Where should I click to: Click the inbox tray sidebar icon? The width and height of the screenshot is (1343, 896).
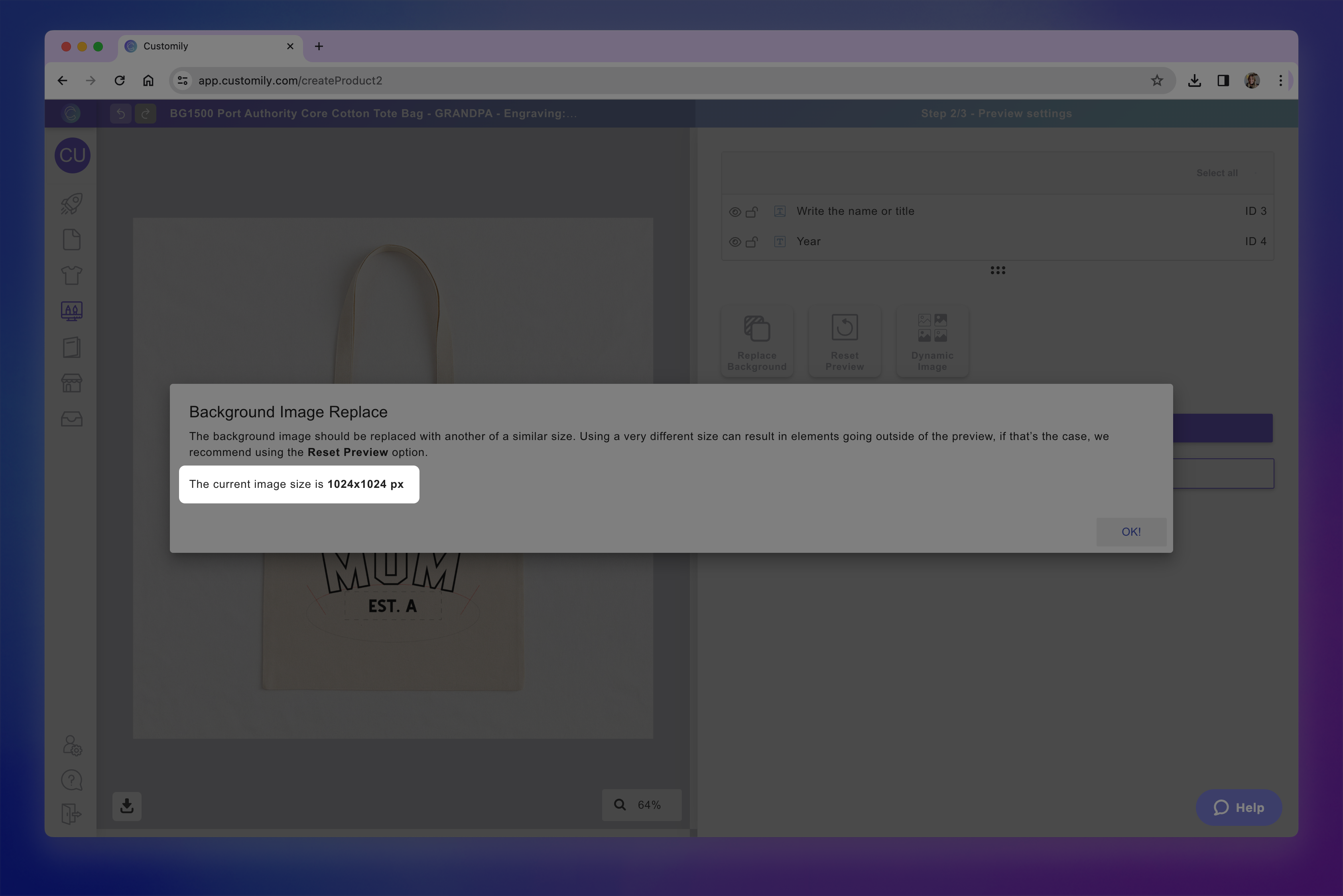pyautogui.click(x=71, y=419)
